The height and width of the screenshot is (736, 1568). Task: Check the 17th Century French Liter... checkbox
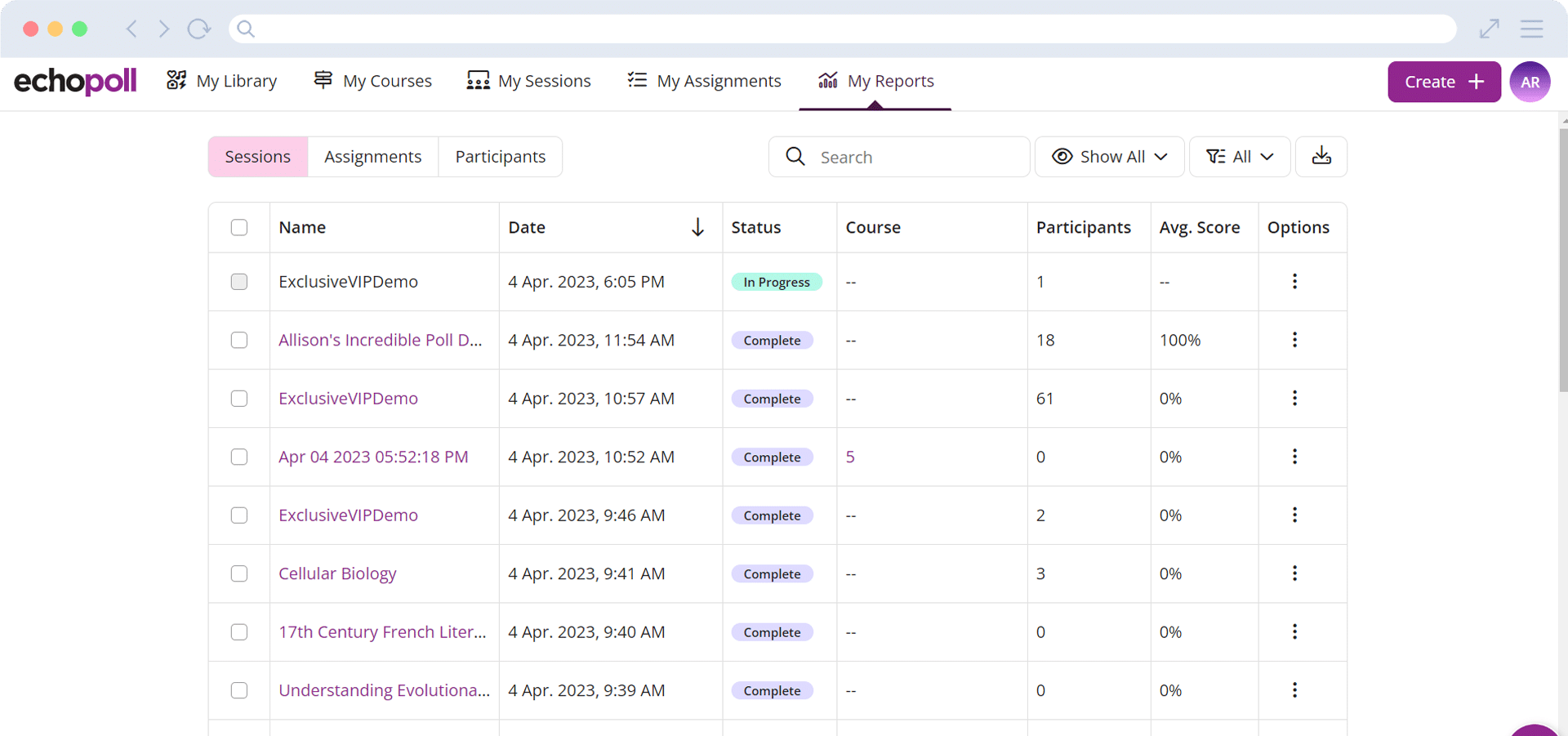(x=239, y=631)
